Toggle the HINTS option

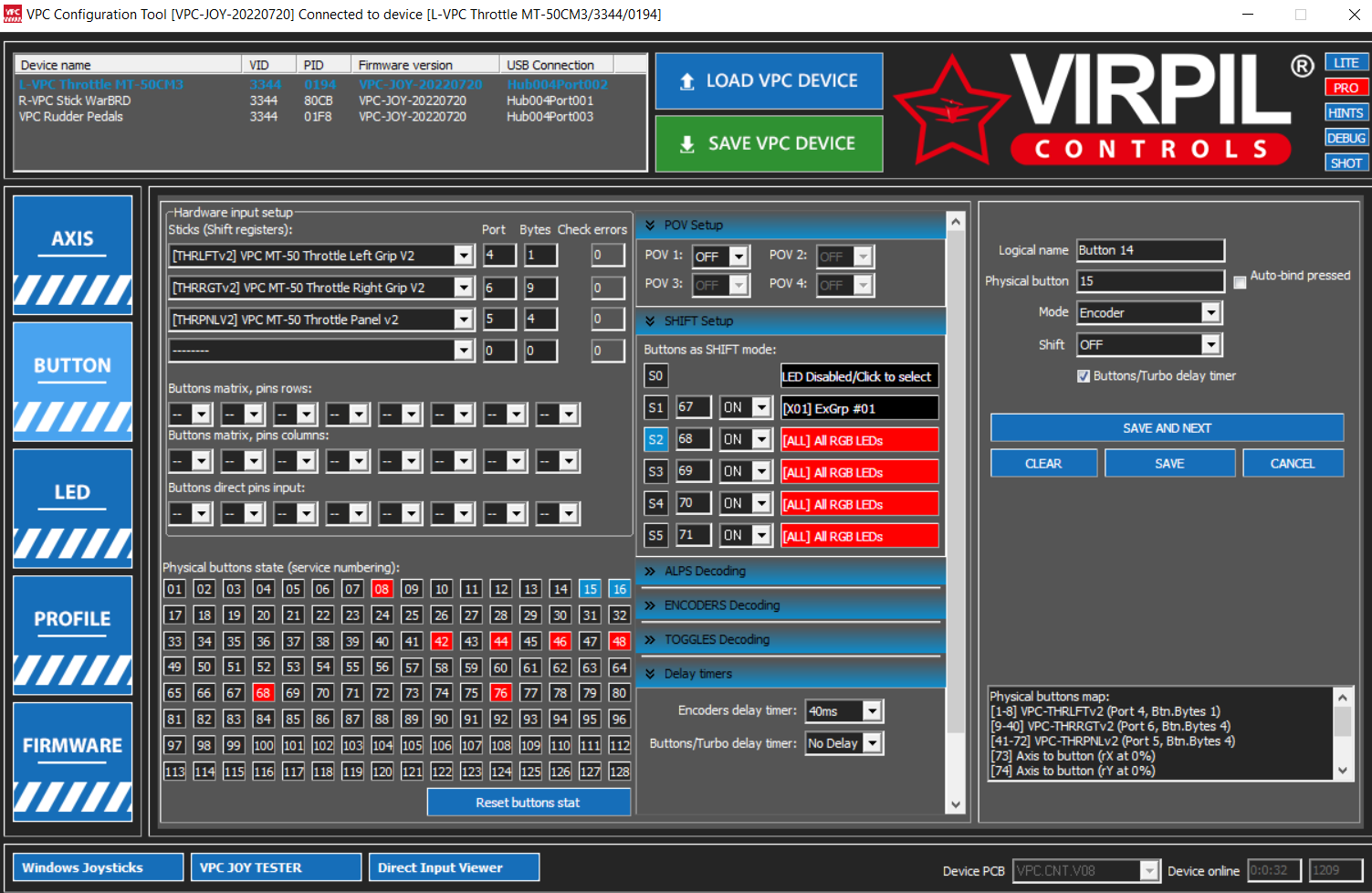(x=1346, y=113)
